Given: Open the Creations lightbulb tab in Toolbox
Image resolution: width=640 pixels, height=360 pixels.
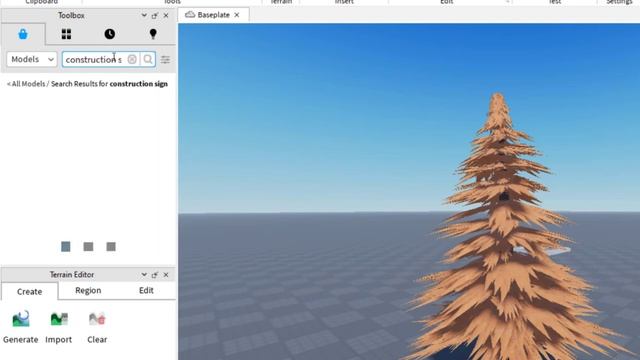Looking at the screenshot, I should (153, 34).
